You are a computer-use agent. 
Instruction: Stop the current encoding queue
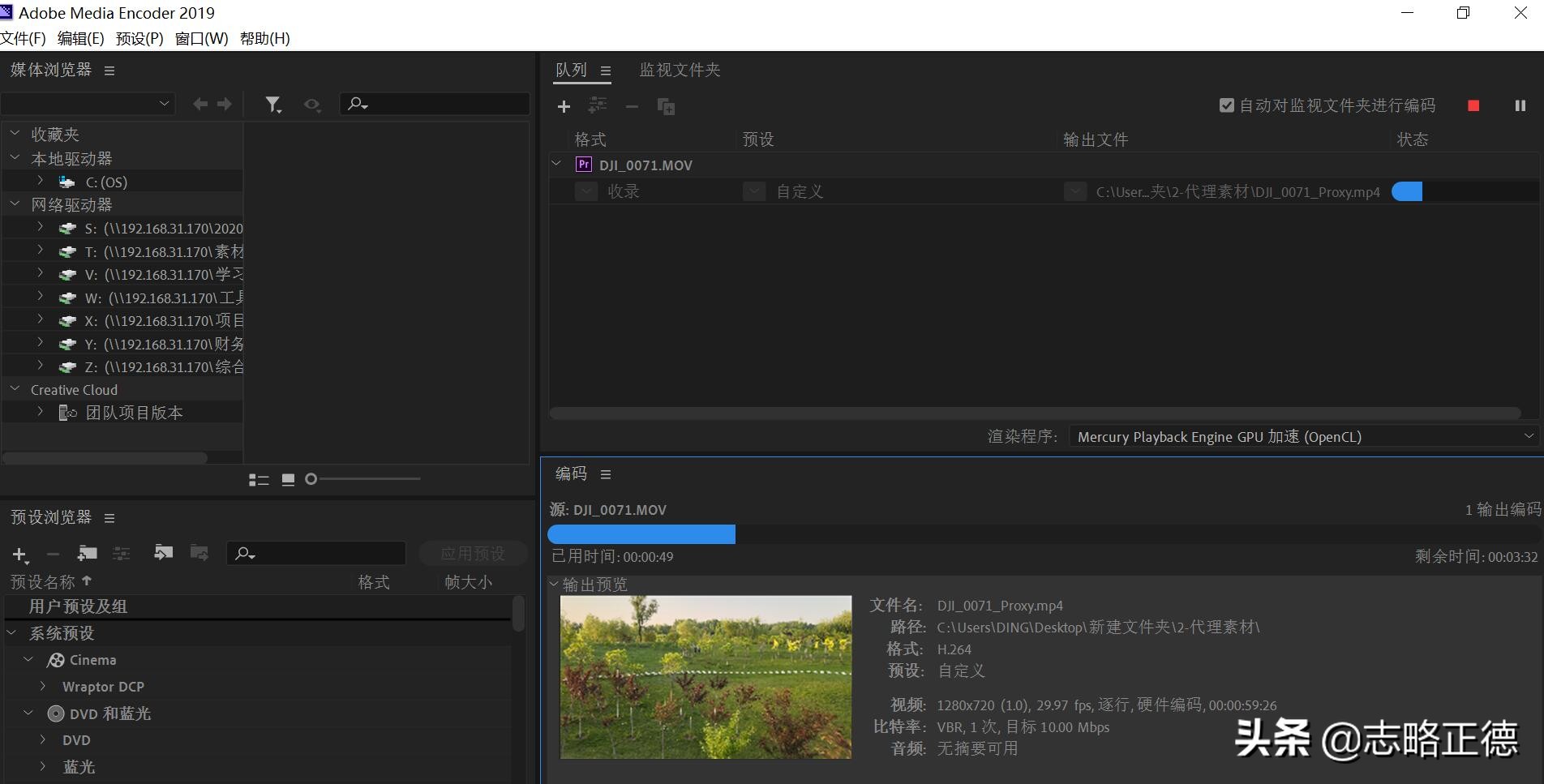(1473, 105)
